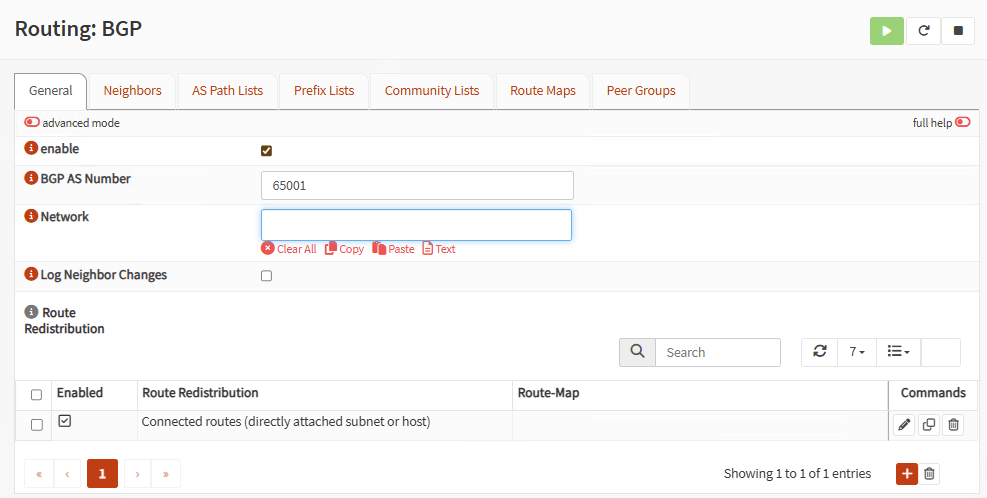The image size is (987, 498).
Task: Open the rows-per-page dropdown showing 7
Action: click(x=857, y=352)
